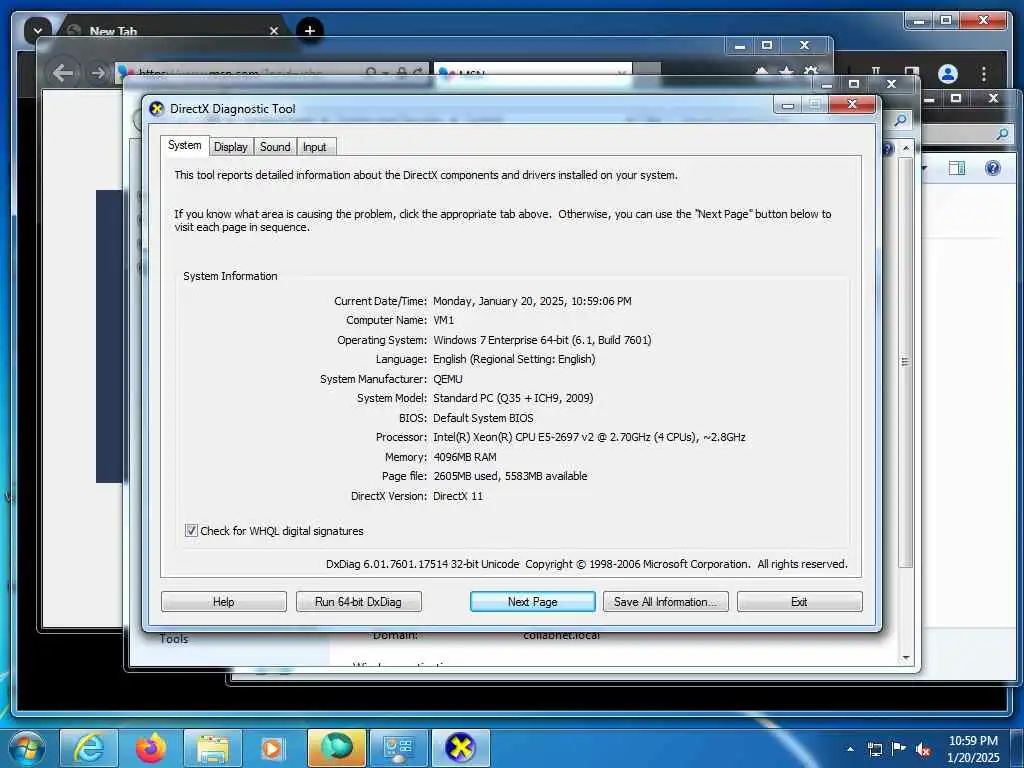
Task: Click Control Panel scrollbar up arrow
Action: click(x=906, y=148)
